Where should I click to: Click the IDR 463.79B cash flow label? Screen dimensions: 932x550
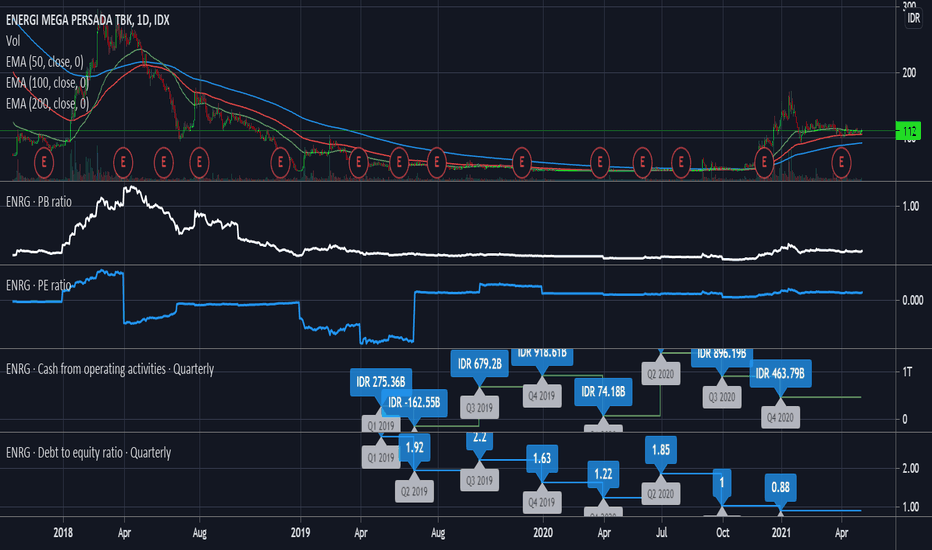click(x=780, y=374)
